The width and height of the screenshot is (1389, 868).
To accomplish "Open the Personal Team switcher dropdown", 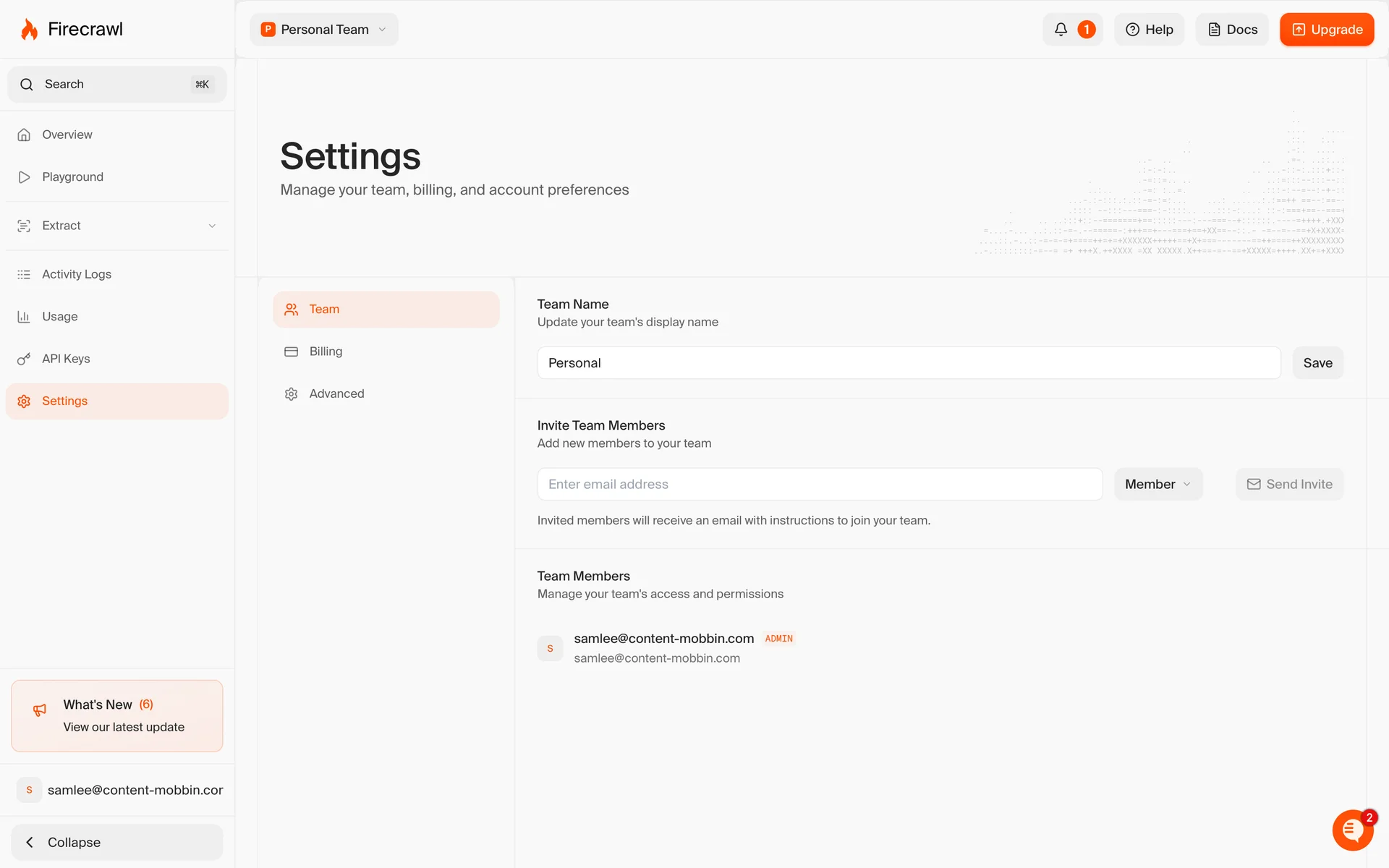I will 324,30.
